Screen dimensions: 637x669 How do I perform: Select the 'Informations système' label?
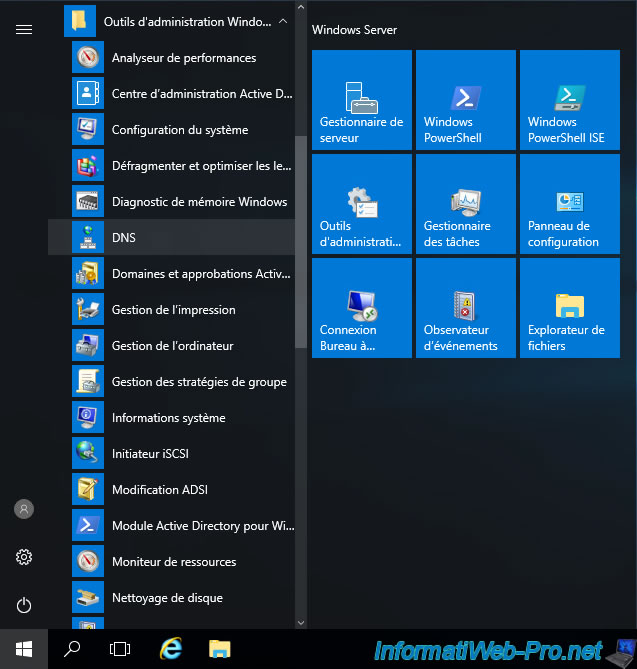(169, 418)
